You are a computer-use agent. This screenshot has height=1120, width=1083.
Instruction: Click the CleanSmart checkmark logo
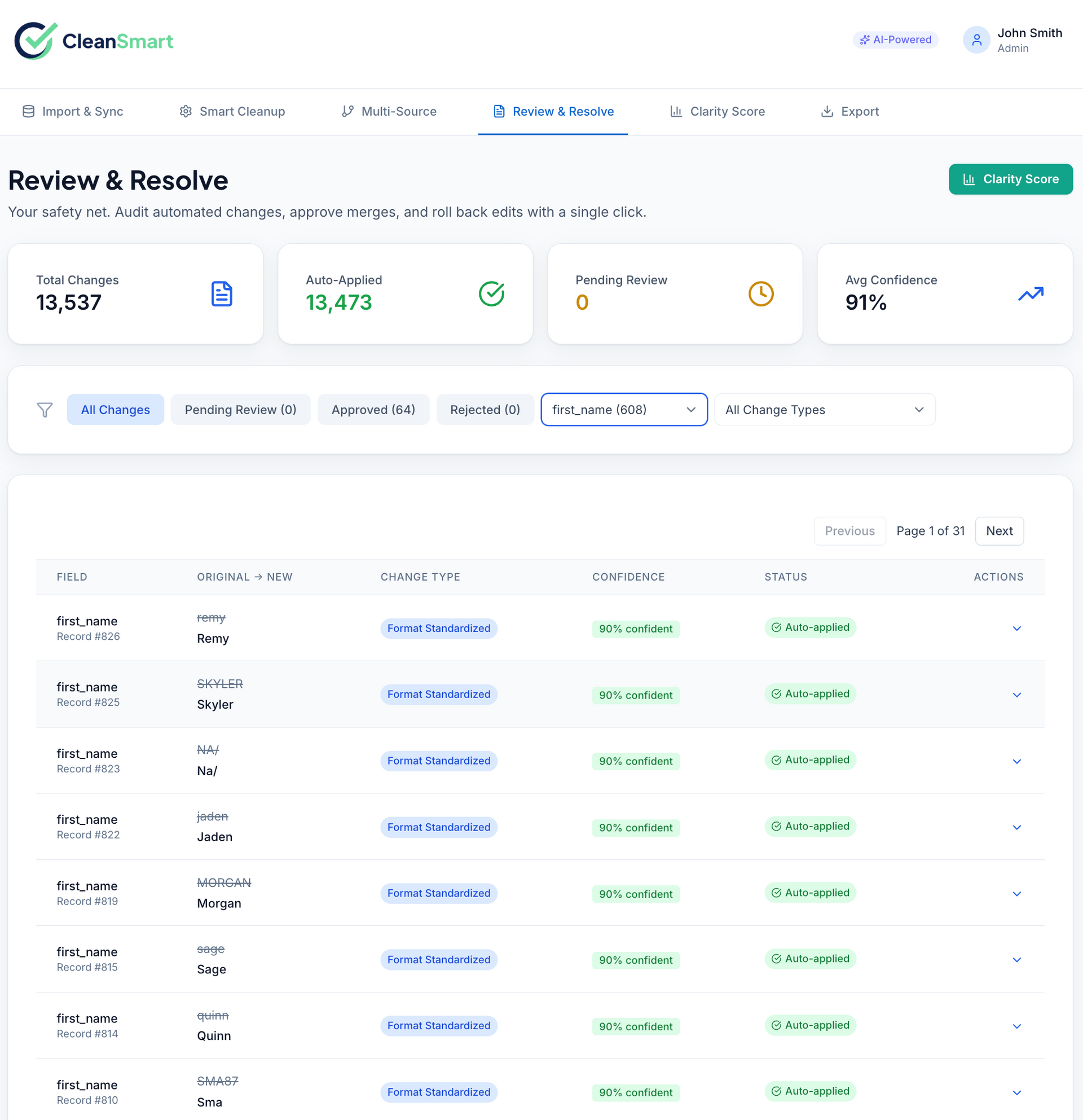tap(36, 41)
